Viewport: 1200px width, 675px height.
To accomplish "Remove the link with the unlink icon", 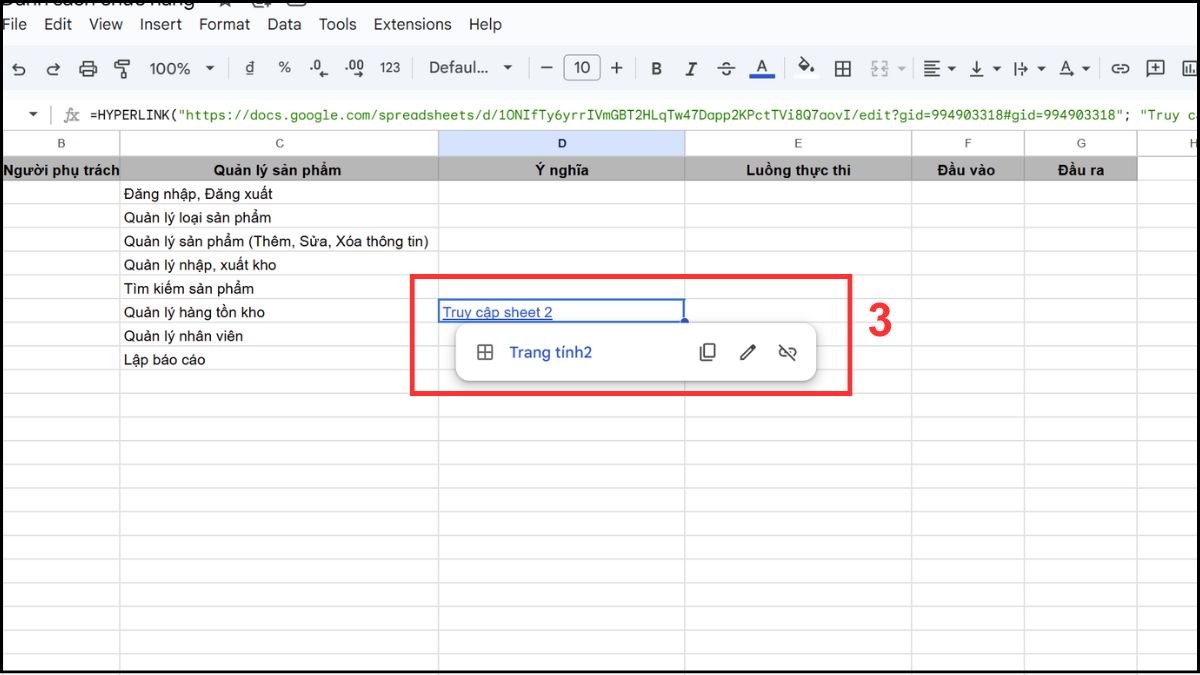I will pyautogui.click(x=787, y=352).
